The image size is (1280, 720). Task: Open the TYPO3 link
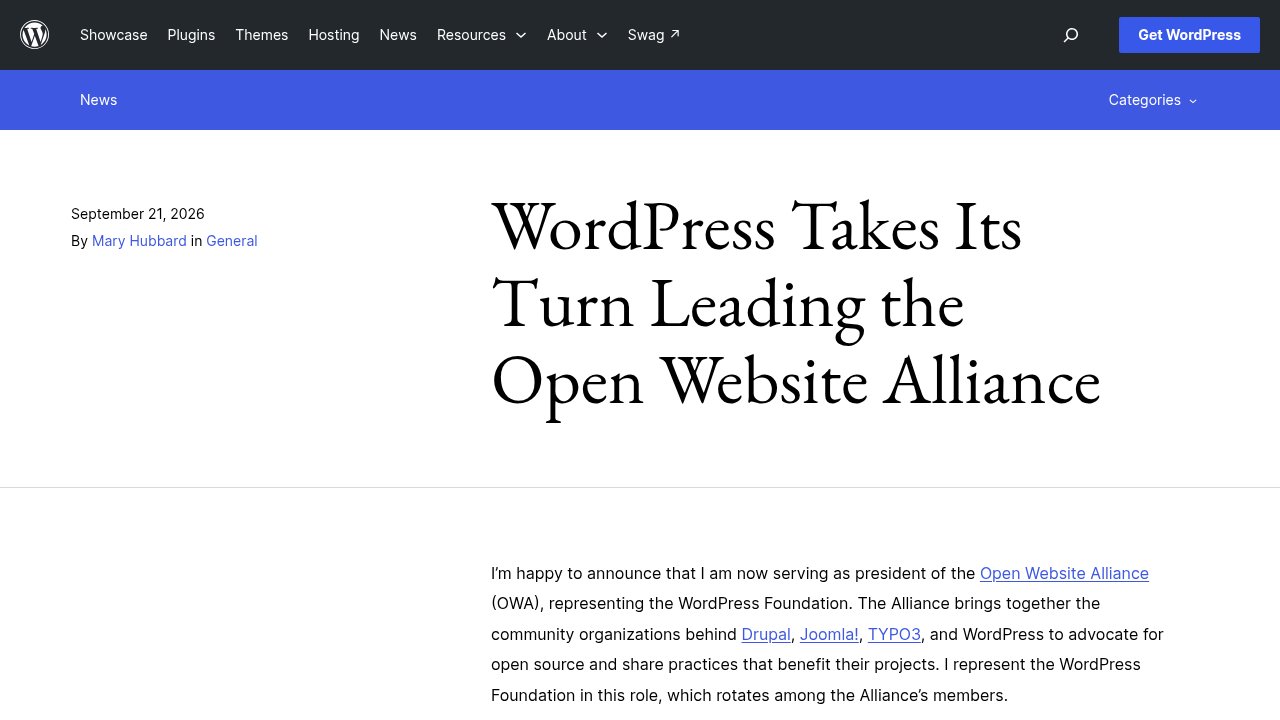click(x=894, y=634)
